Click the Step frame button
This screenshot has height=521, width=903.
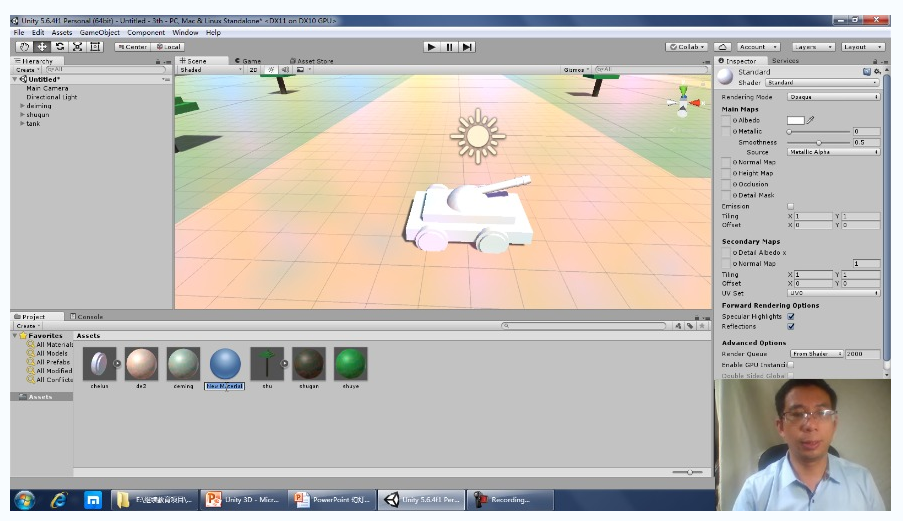(467, 46)
